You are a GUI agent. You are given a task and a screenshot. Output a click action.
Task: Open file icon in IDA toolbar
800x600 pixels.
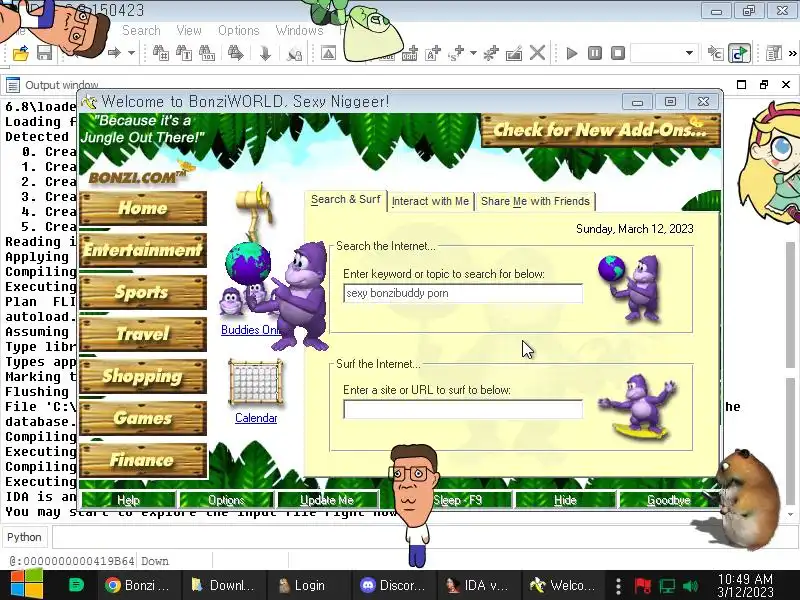[x=21, y=53]
